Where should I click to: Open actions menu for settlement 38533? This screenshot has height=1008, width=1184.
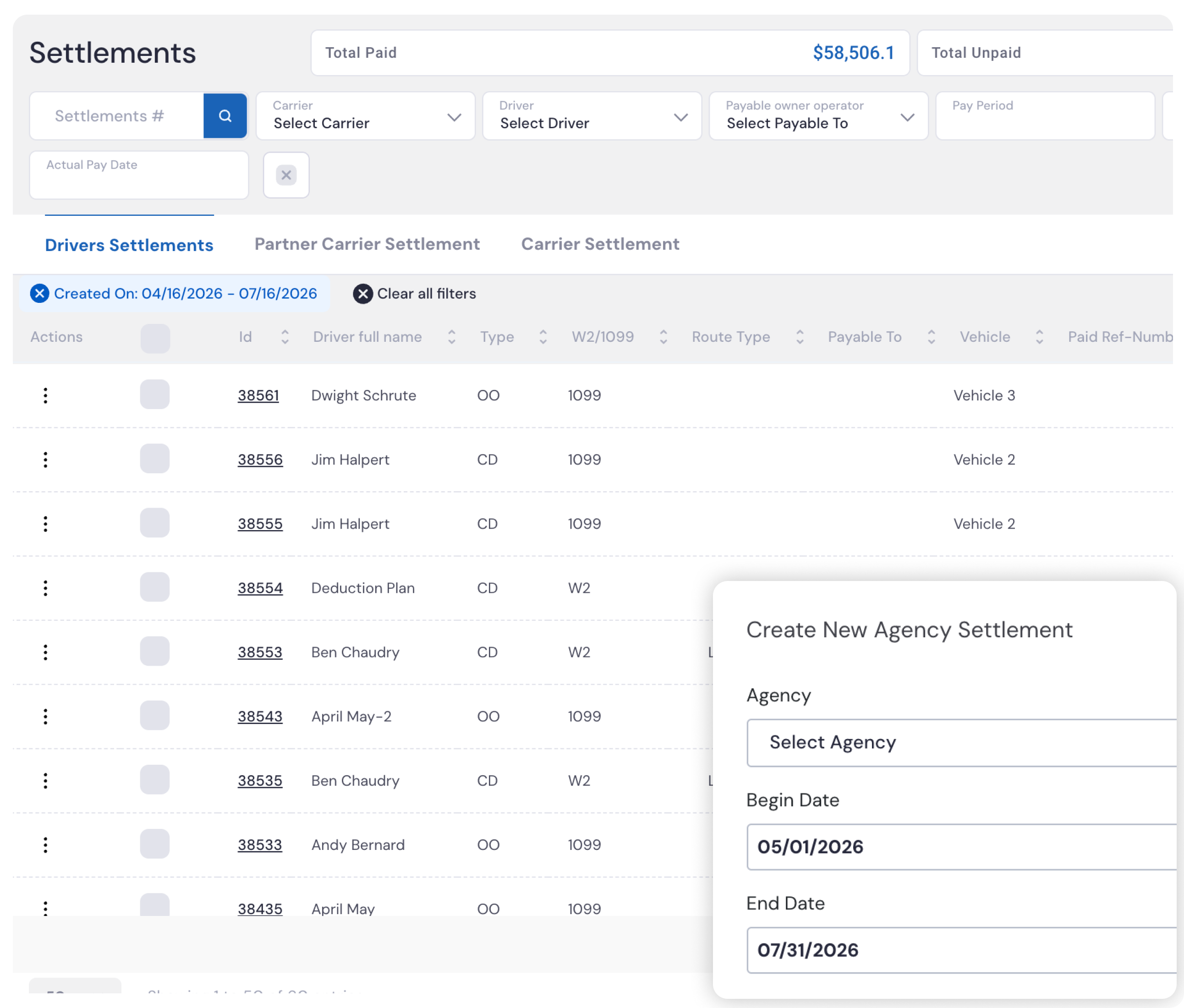tap(46, 844)
